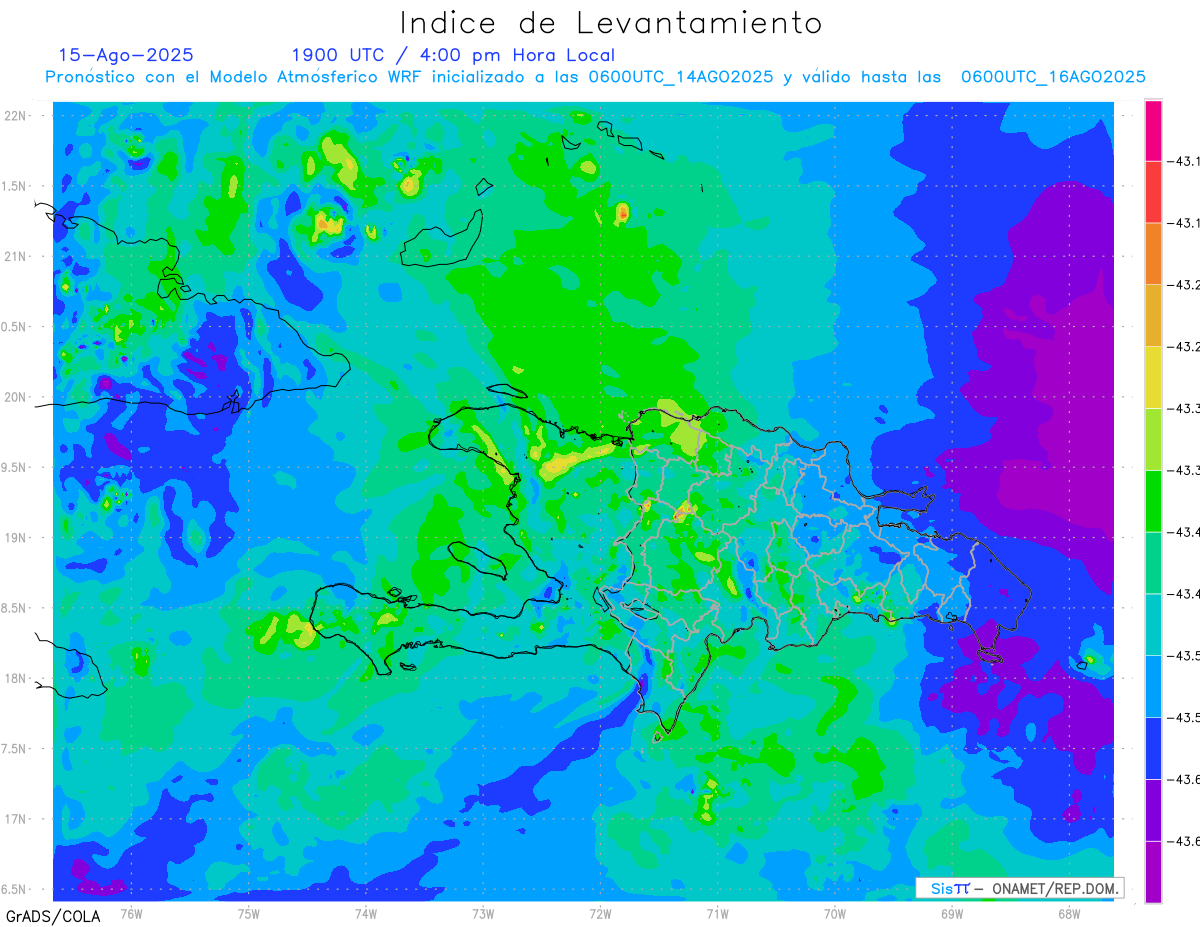Click the '74W' longitude label
The image size is (1200, 927).
pos(366,914)
